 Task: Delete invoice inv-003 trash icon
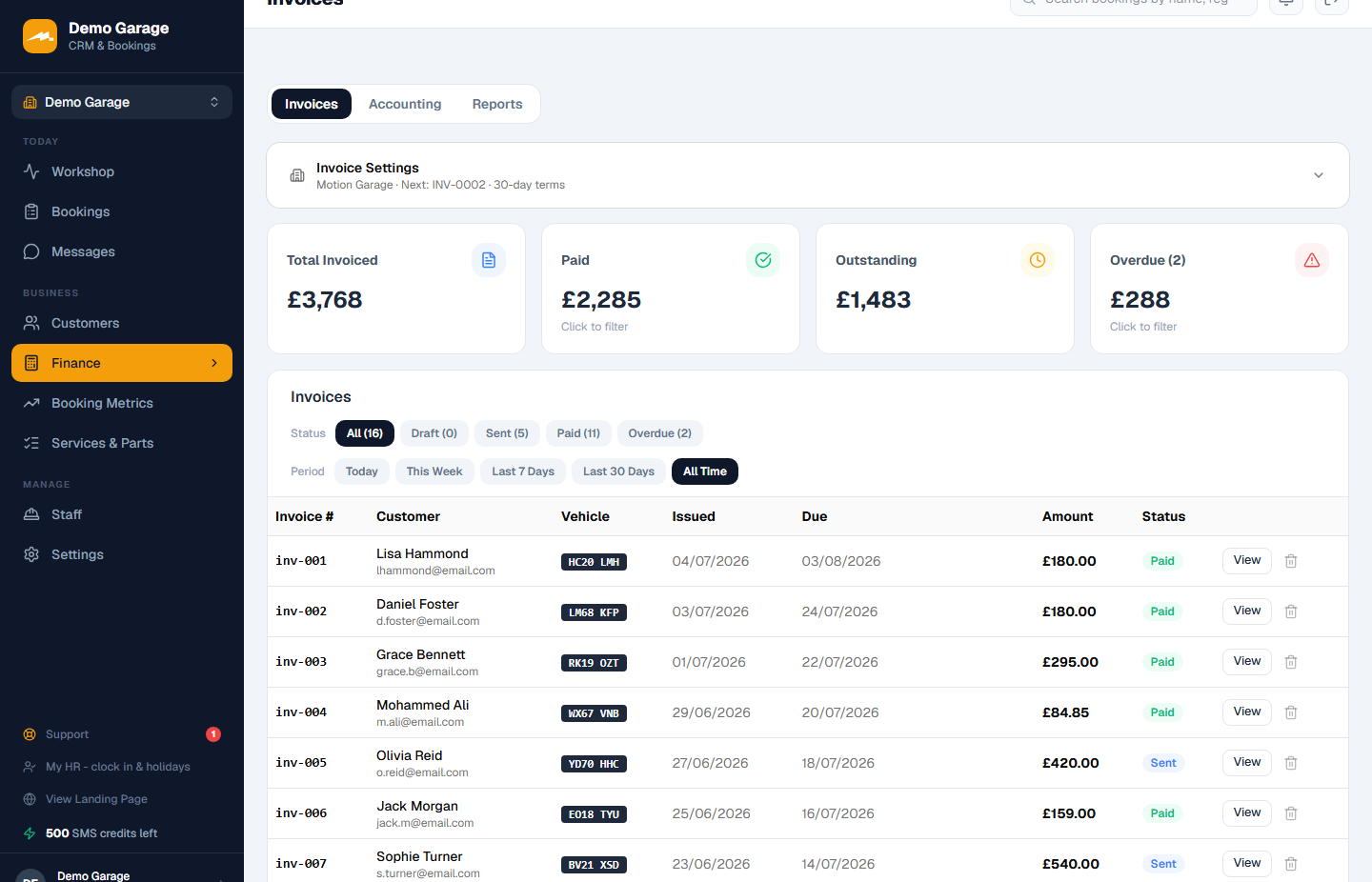click(x=1291, y=662)
